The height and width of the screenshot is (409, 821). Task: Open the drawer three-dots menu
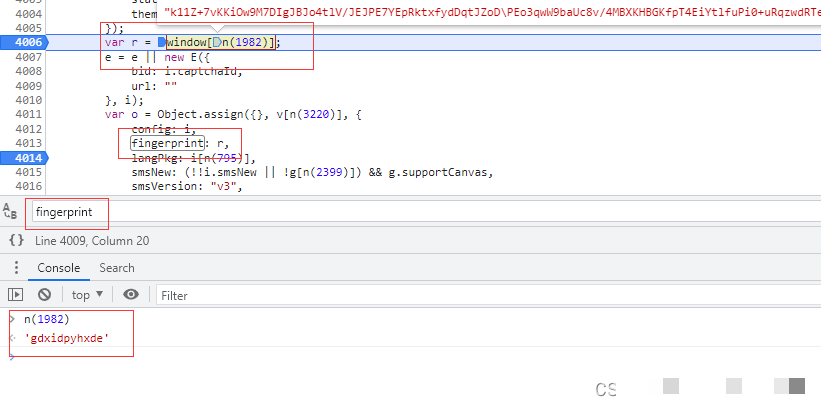pyautogui.click(x=15, y=268)
